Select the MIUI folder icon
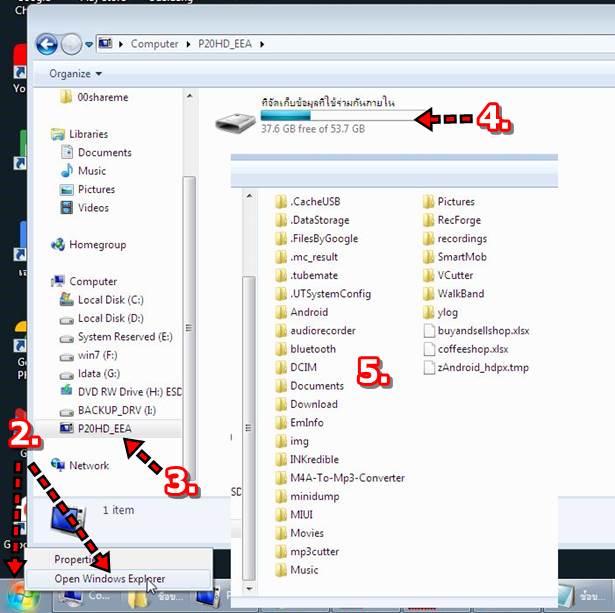The height and width of the screenshot is (613, 615). (x=280, y=515)
